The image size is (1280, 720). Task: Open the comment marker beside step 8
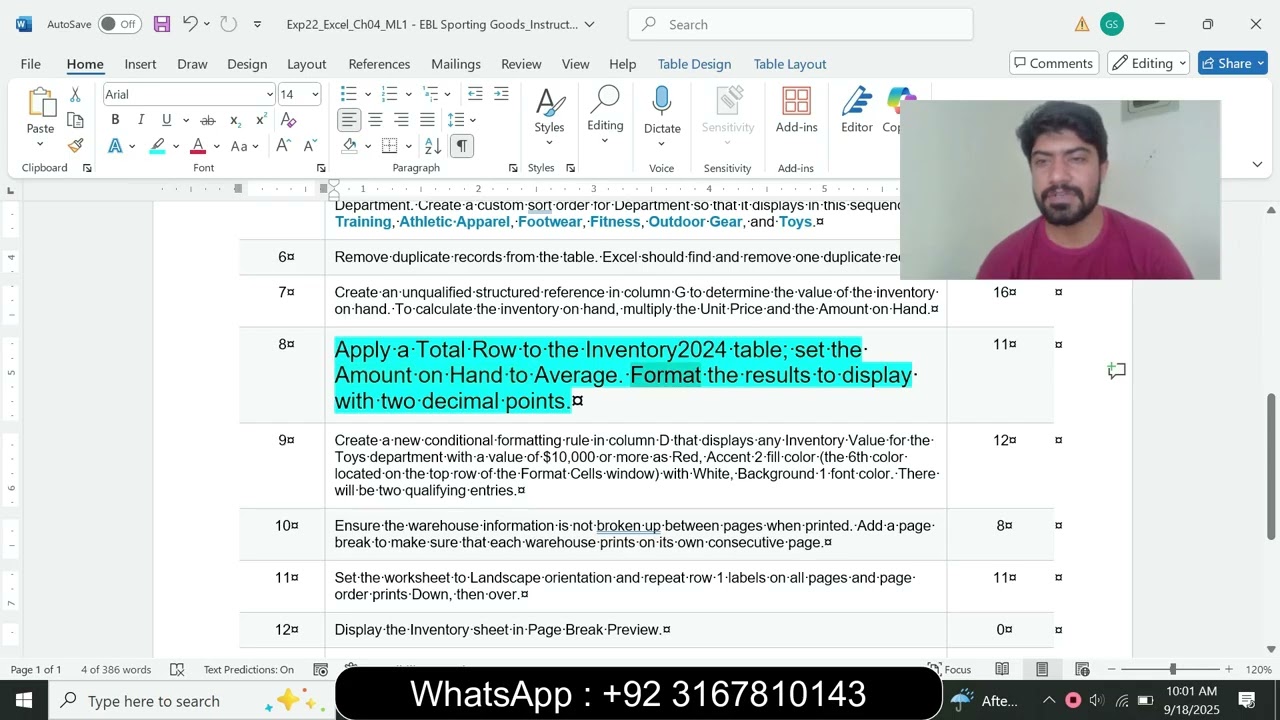click(1117, 371)
